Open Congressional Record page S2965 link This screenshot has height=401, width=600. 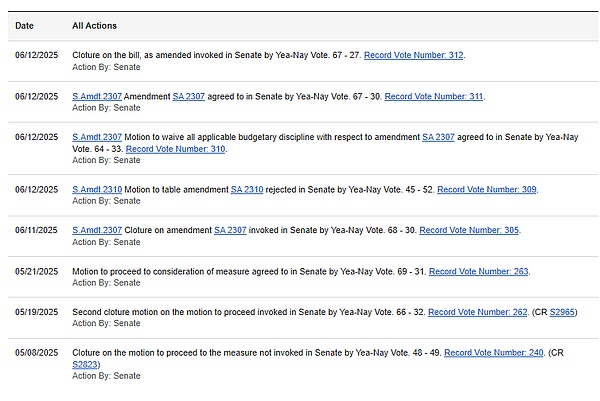(x=561, y=312)
